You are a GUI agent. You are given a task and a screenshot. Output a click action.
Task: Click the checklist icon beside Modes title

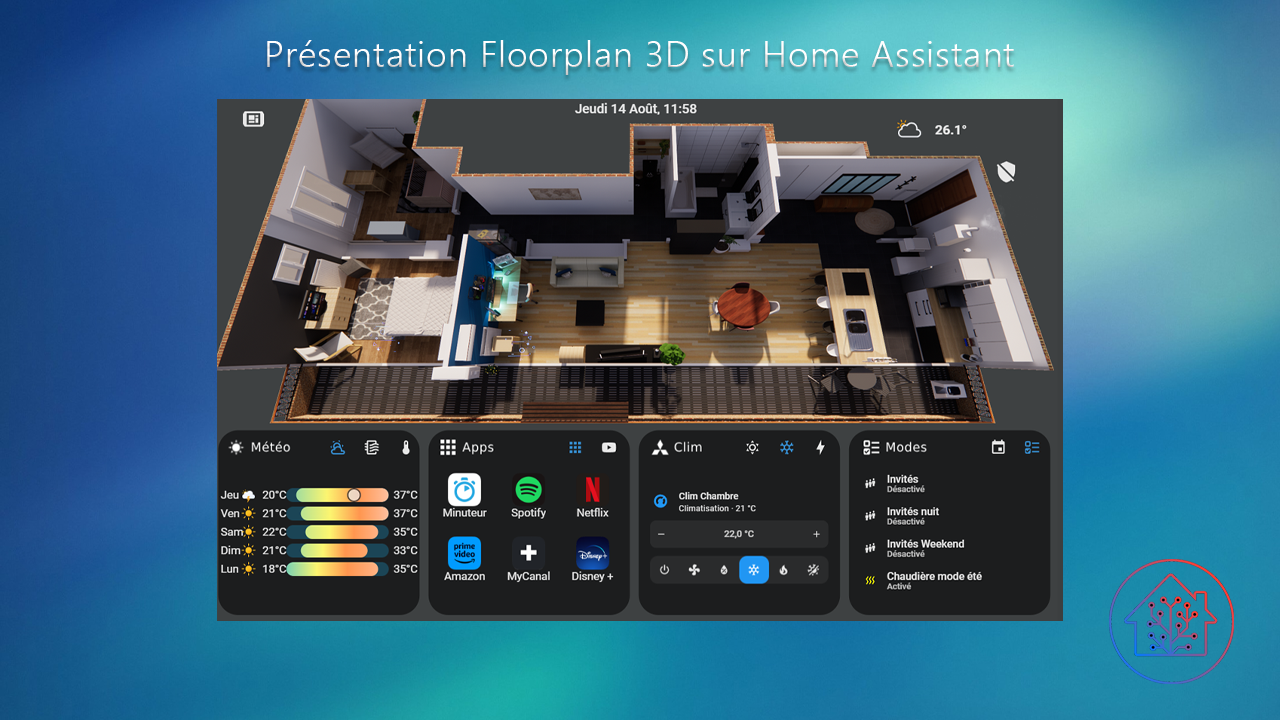(x=871, y=448)
